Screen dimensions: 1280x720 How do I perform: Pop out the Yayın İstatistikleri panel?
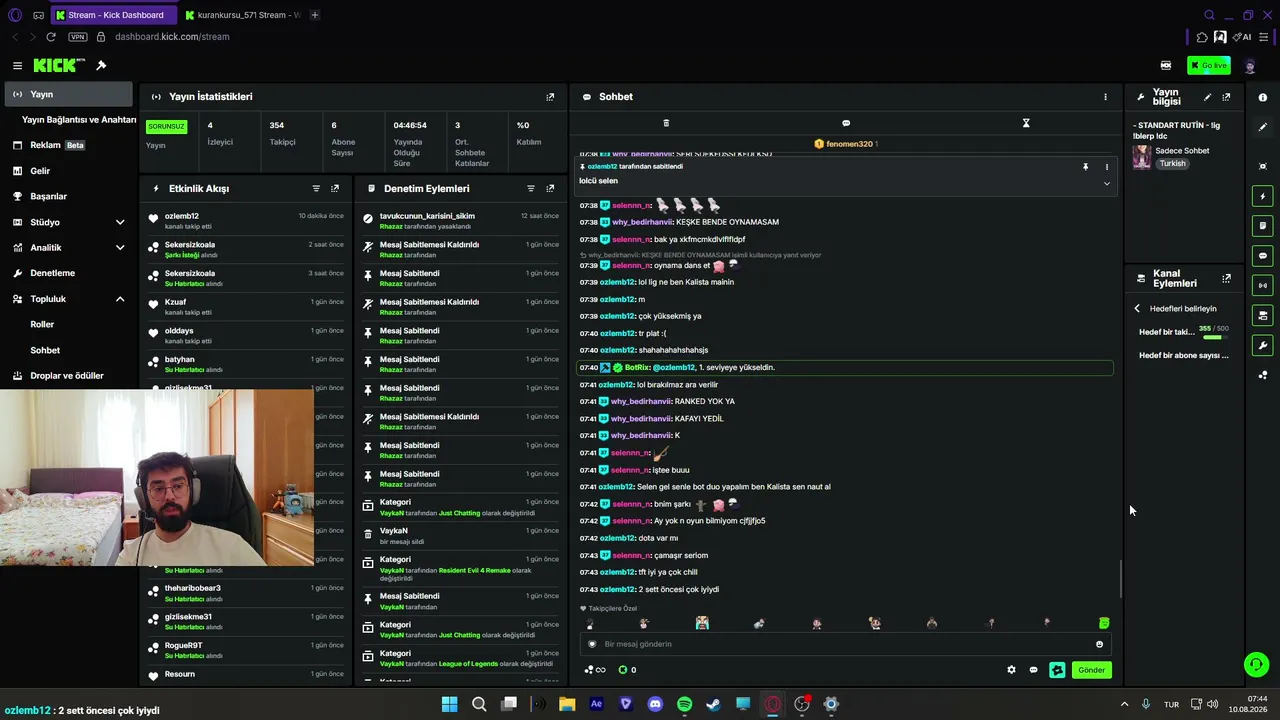click(x=550, y=97)
